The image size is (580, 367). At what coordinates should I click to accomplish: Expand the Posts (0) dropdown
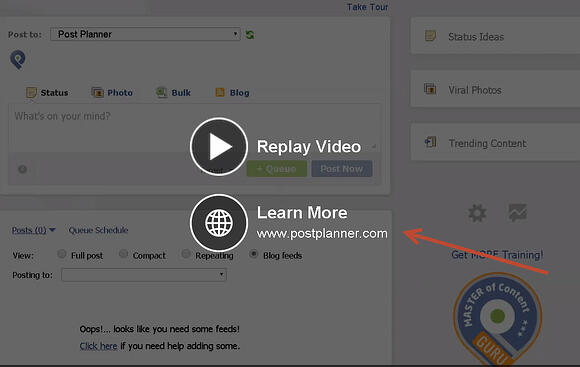click(x=33, y=230)
